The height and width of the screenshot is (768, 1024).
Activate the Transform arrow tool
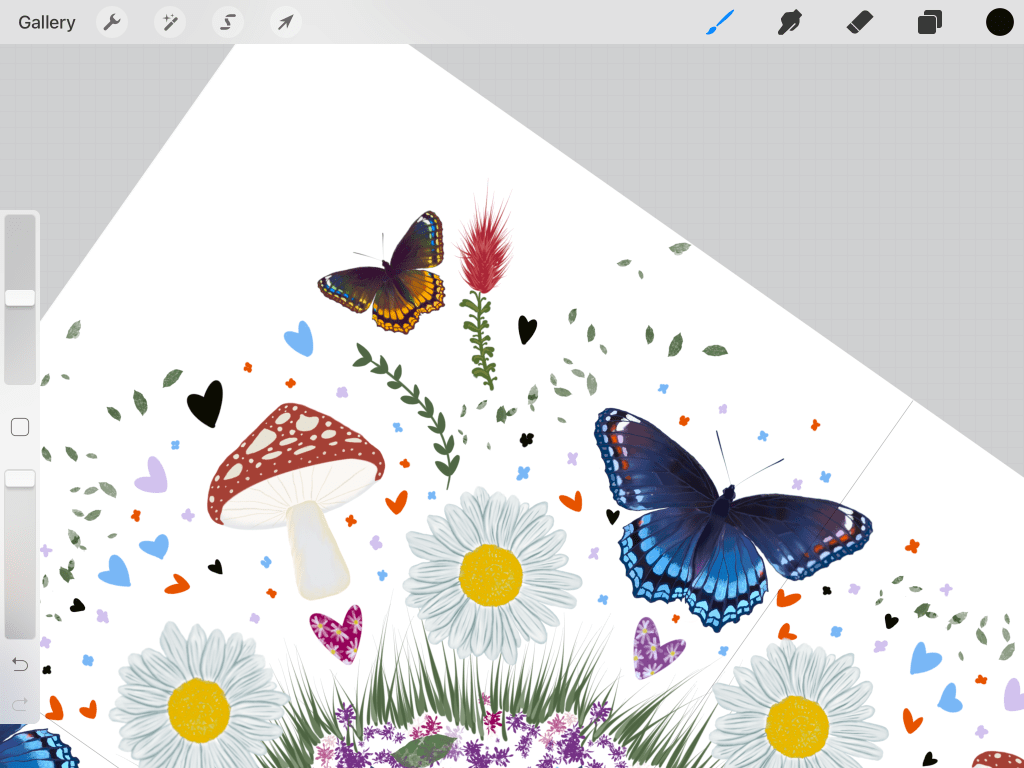(286, 22)
